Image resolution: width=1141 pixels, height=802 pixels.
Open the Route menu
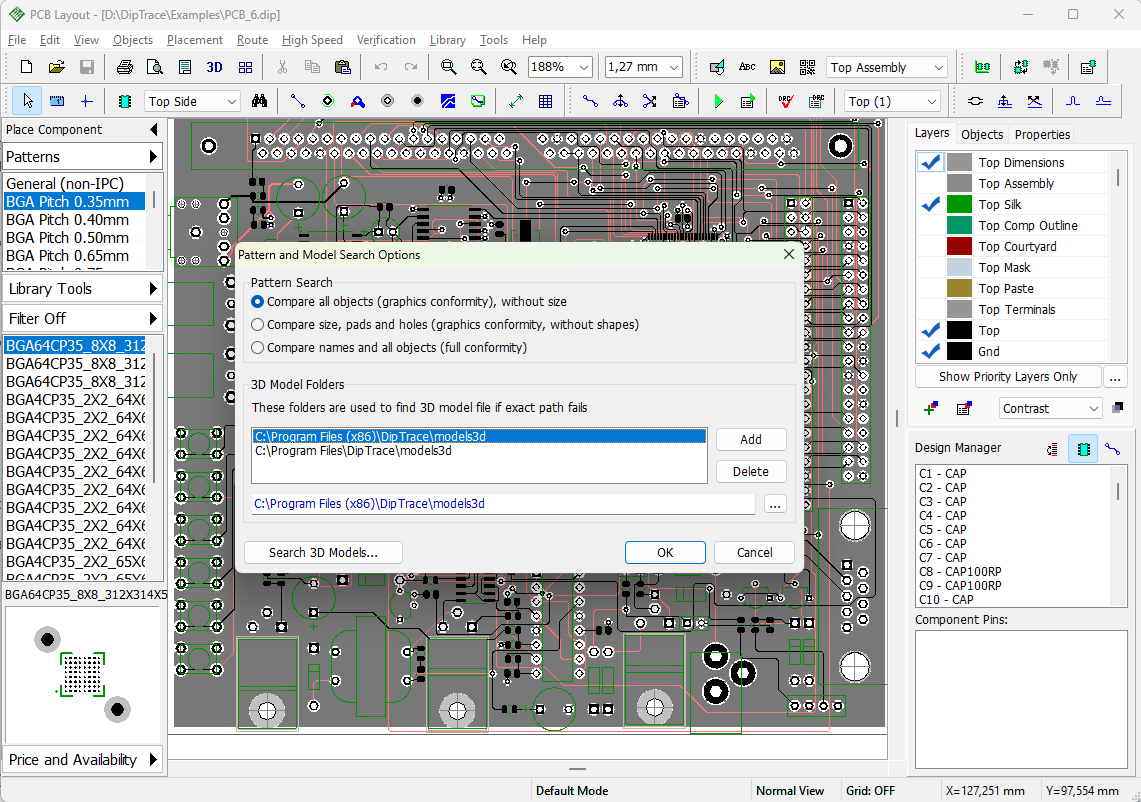(x=252, y=40)
